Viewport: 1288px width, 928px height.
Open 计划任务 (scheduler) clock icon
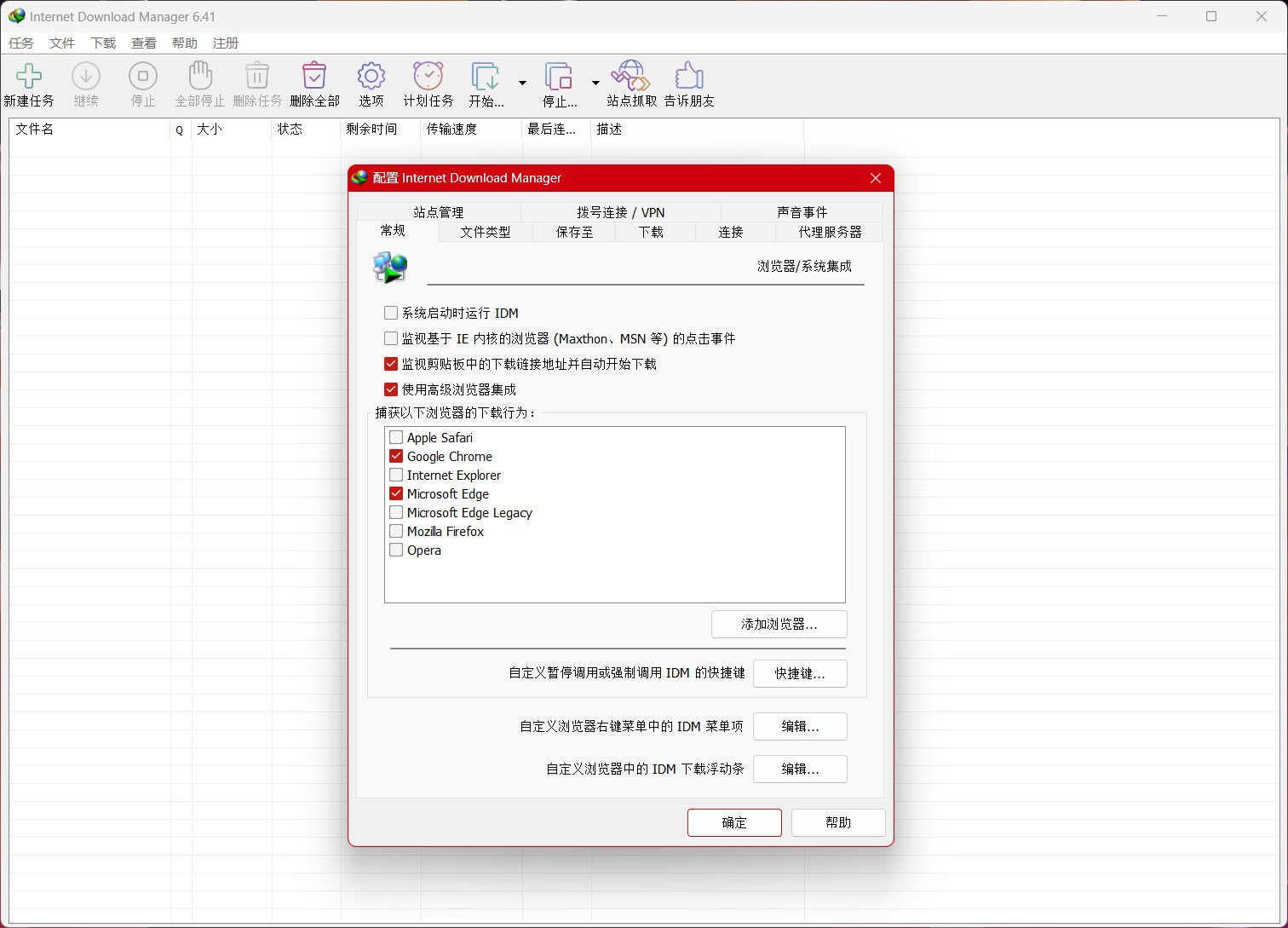tap(428, 77)
